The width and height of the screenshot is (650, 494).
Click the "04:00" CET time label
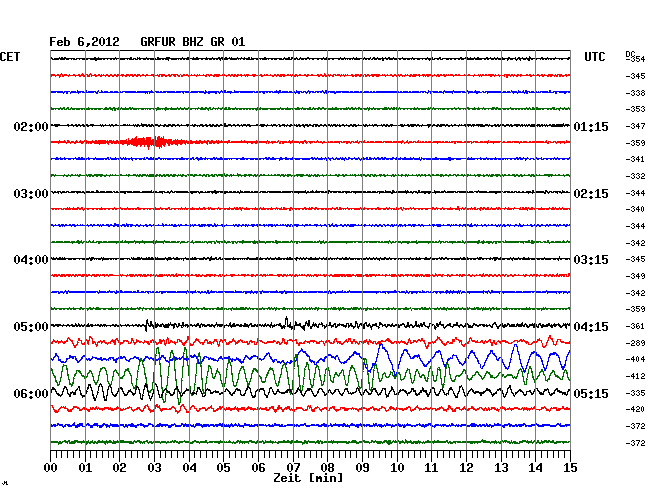click(31, 260)
